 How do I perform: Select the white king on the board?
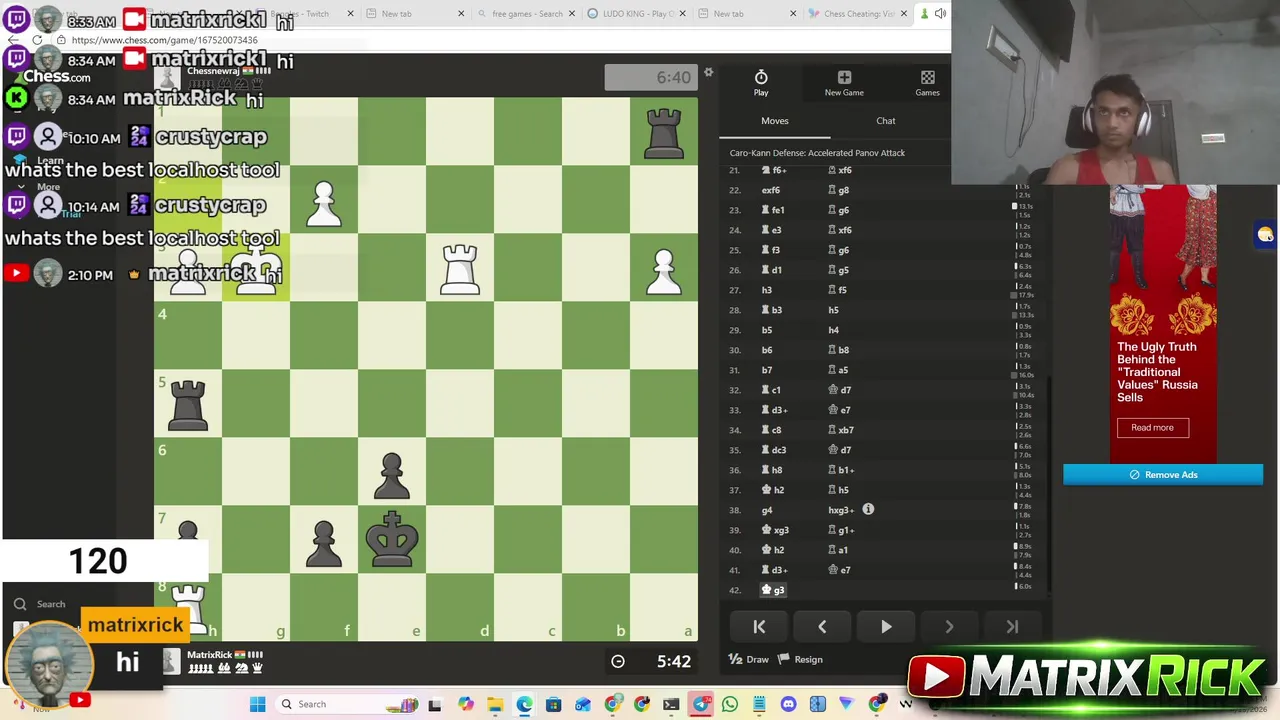pos(256,268)
